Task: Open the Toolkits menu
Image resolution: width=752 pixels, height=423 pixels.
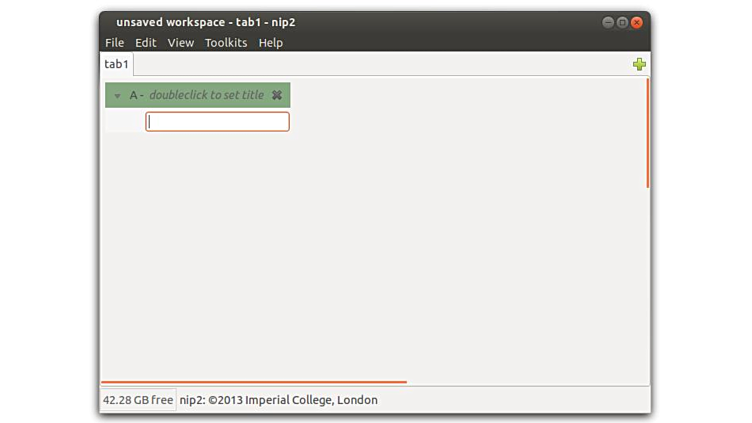Action: point(226,43)
